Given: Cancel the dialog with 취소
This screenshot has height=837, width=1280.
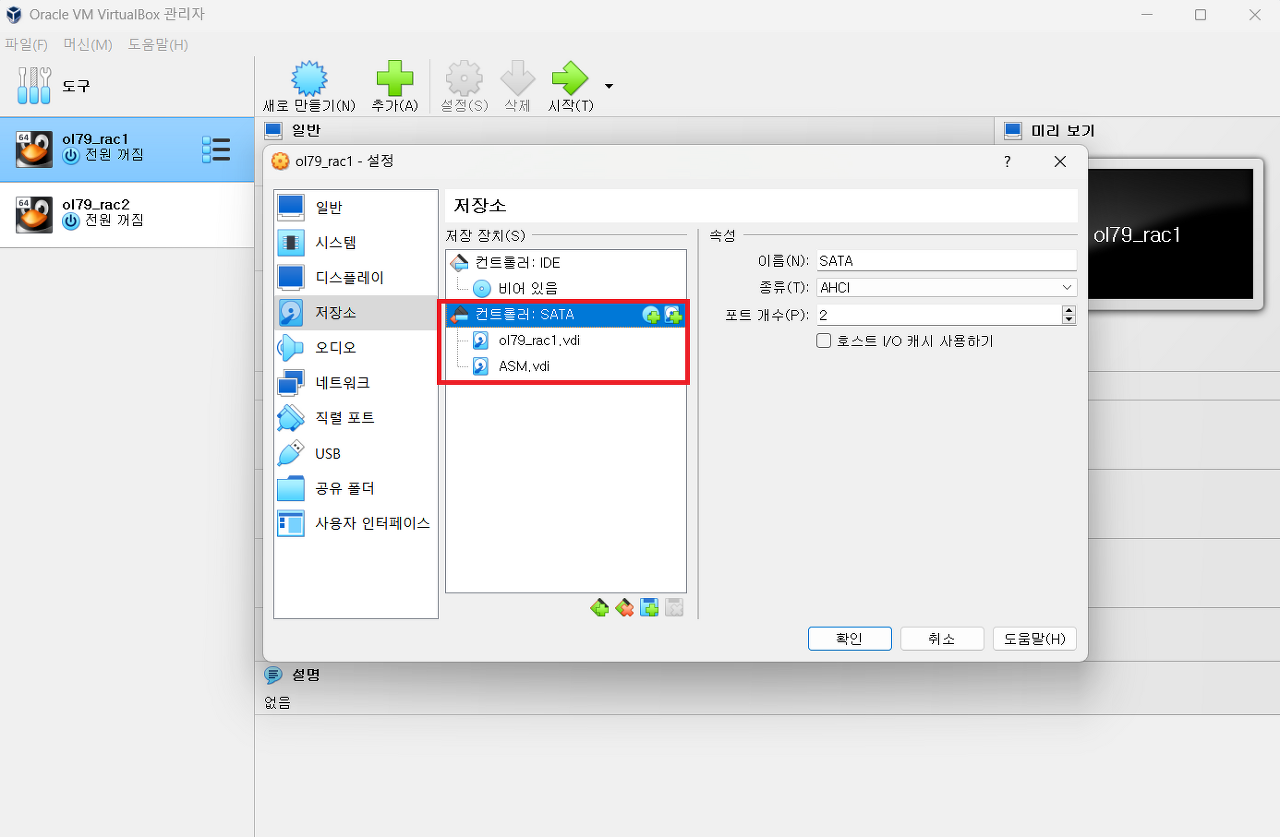Looking at the screenshot, I should (942, 639).
